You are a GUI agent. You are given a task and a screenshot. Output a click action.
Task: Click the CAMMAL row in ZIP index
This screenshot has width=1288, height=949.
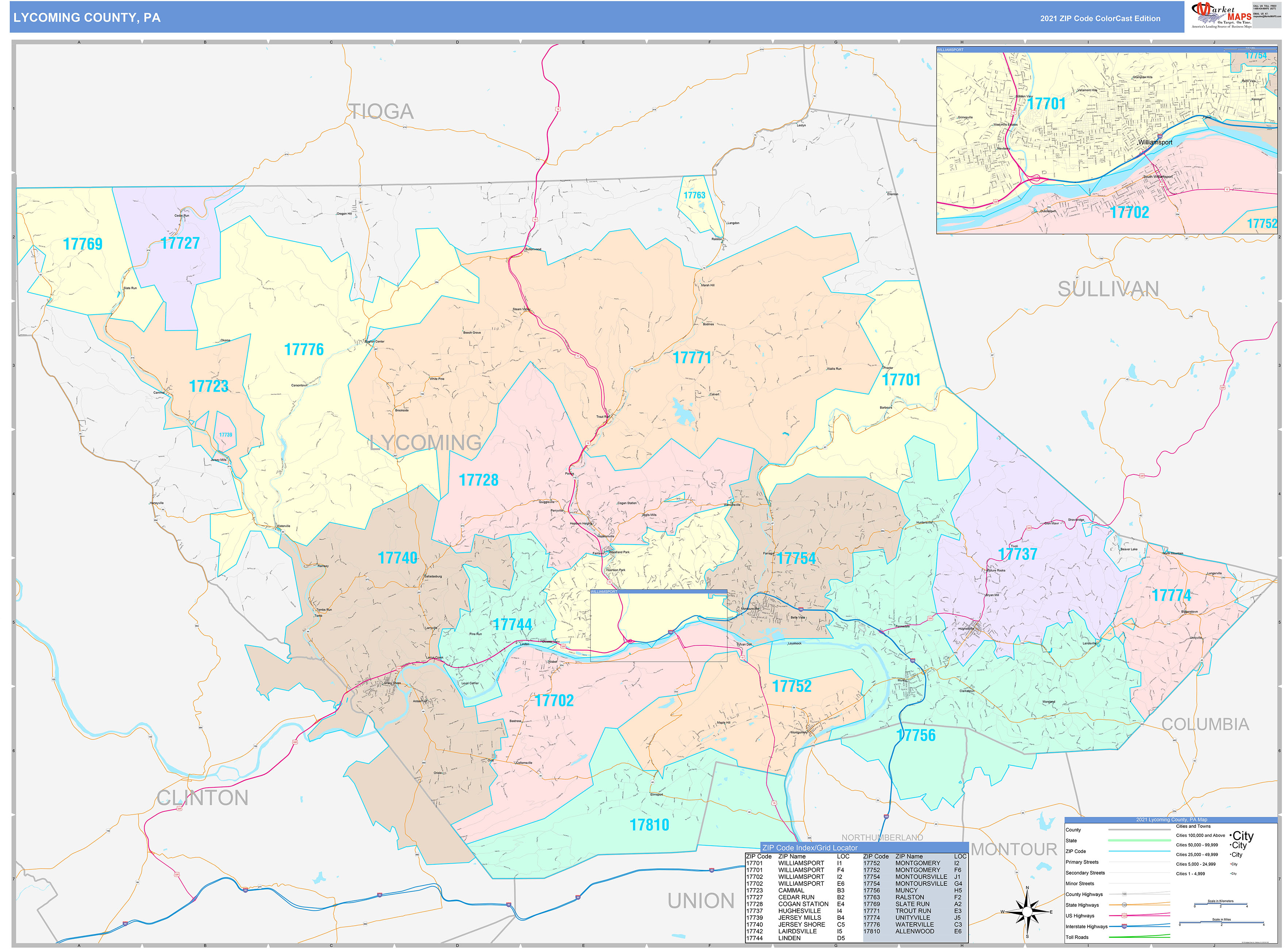pyautogui.click(x=795, y=890)
